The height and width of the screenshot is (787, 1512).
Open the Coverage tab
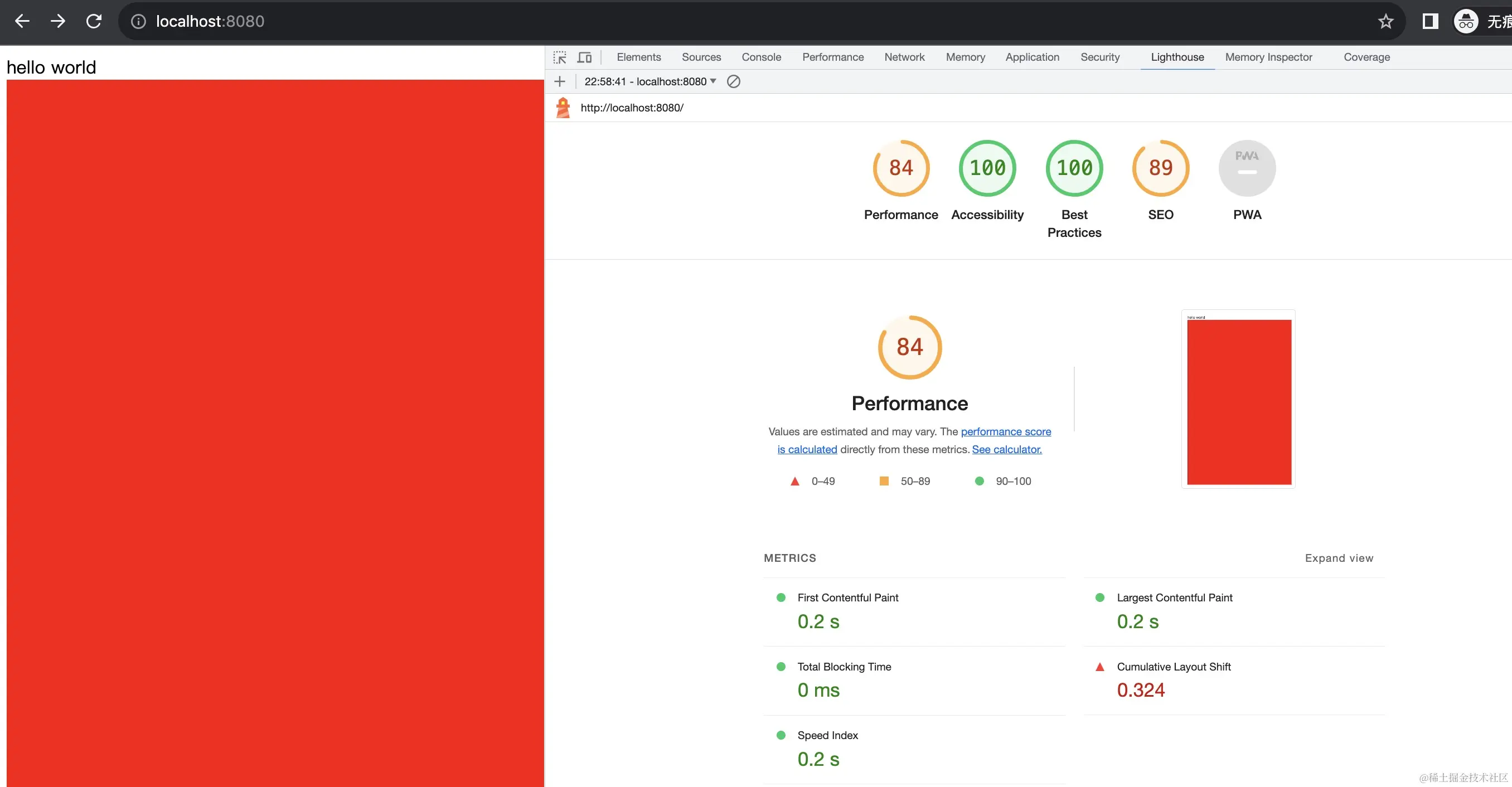pyautogui.click(x=1366, y=57)
